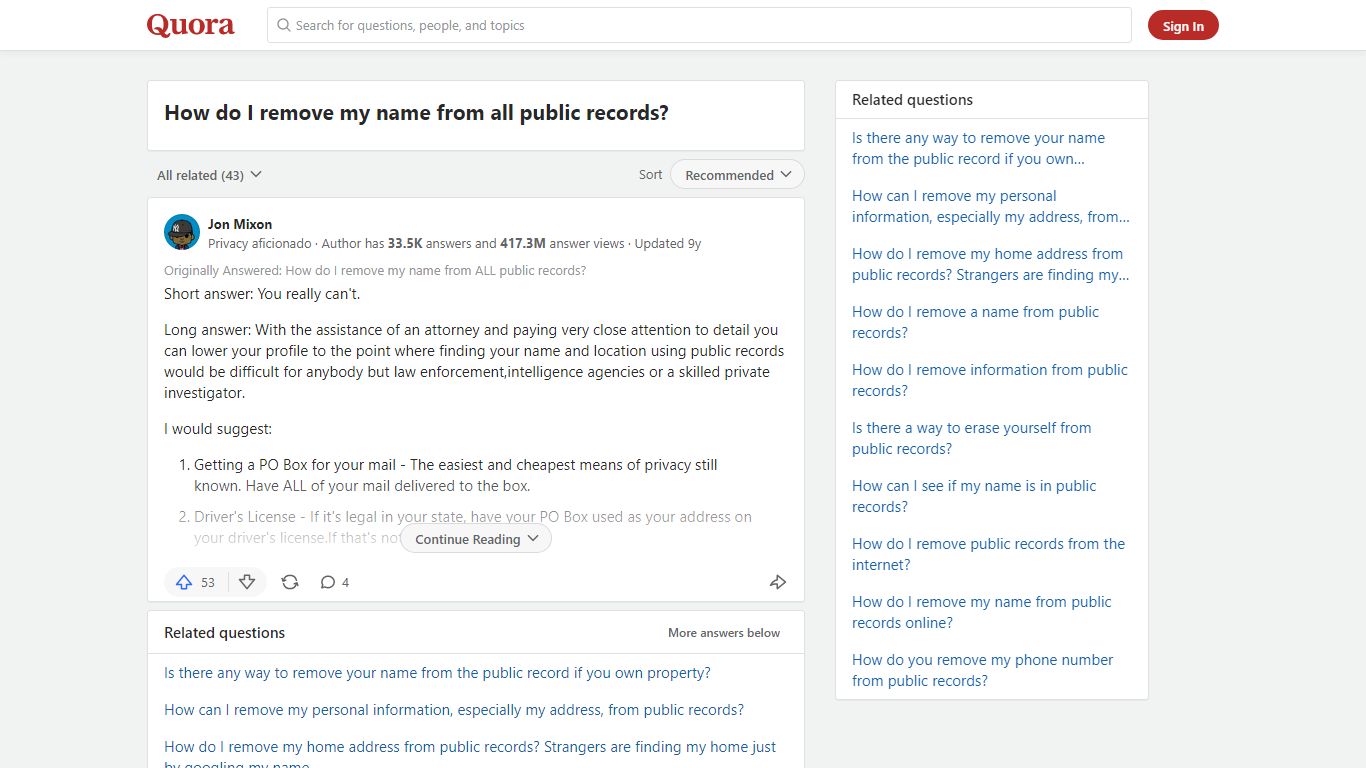Open lower link 'especially my address, from public records?'
Screen dimensions: 1366x768
click(454, 710)
